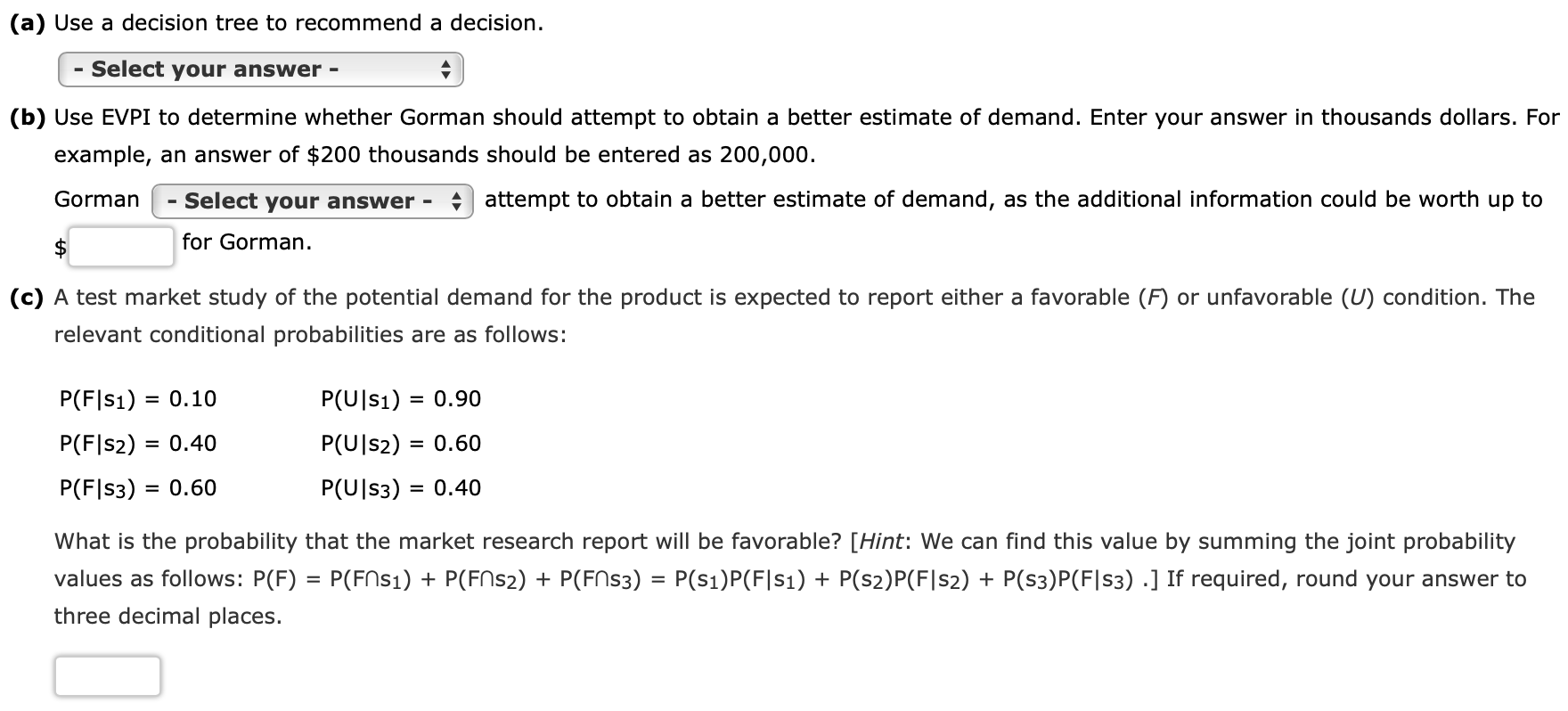Open the decision dropdown in part (a)

[258, 69]
